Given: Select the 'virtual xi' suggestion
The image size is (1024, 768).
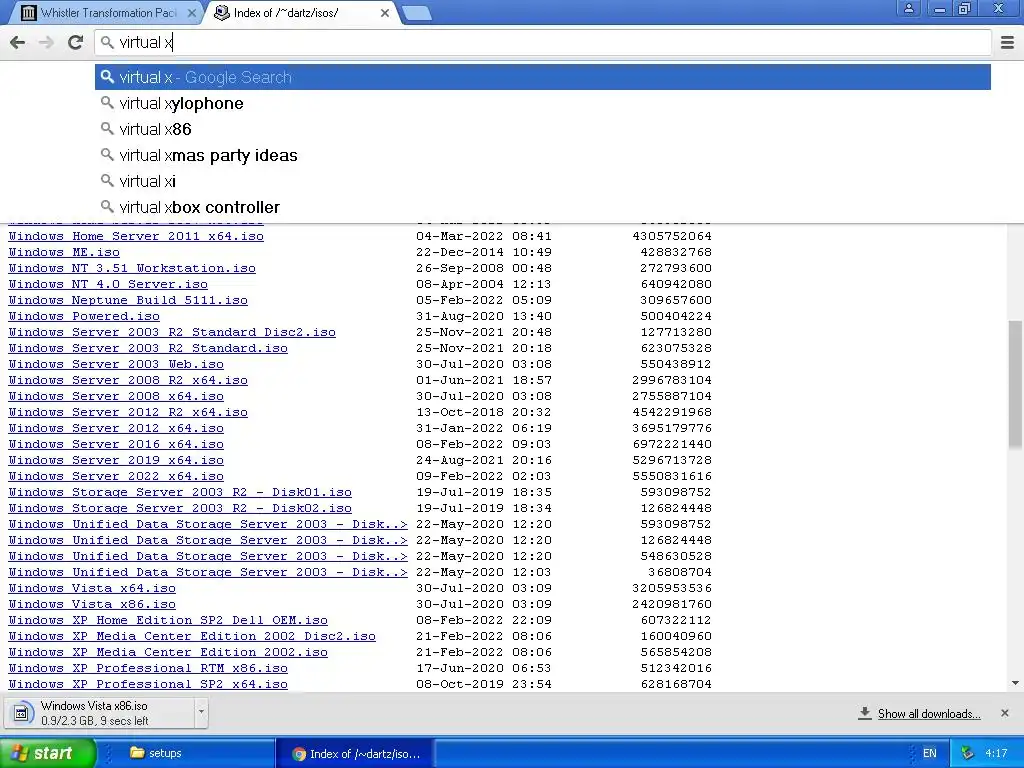Looking at the screenshot, I should 543,181.
